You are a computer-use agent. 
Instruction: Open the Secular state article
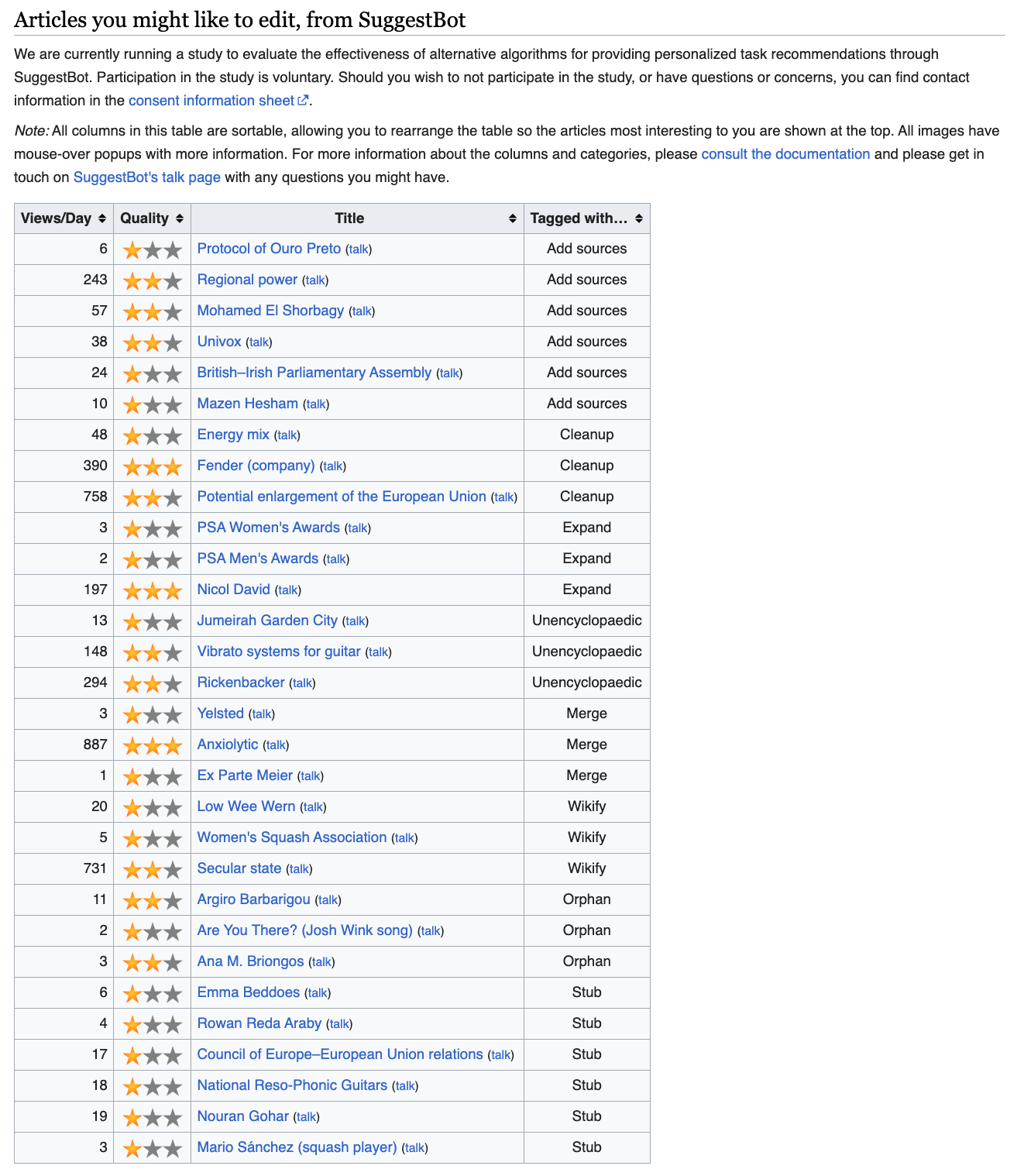pos(239,868)
